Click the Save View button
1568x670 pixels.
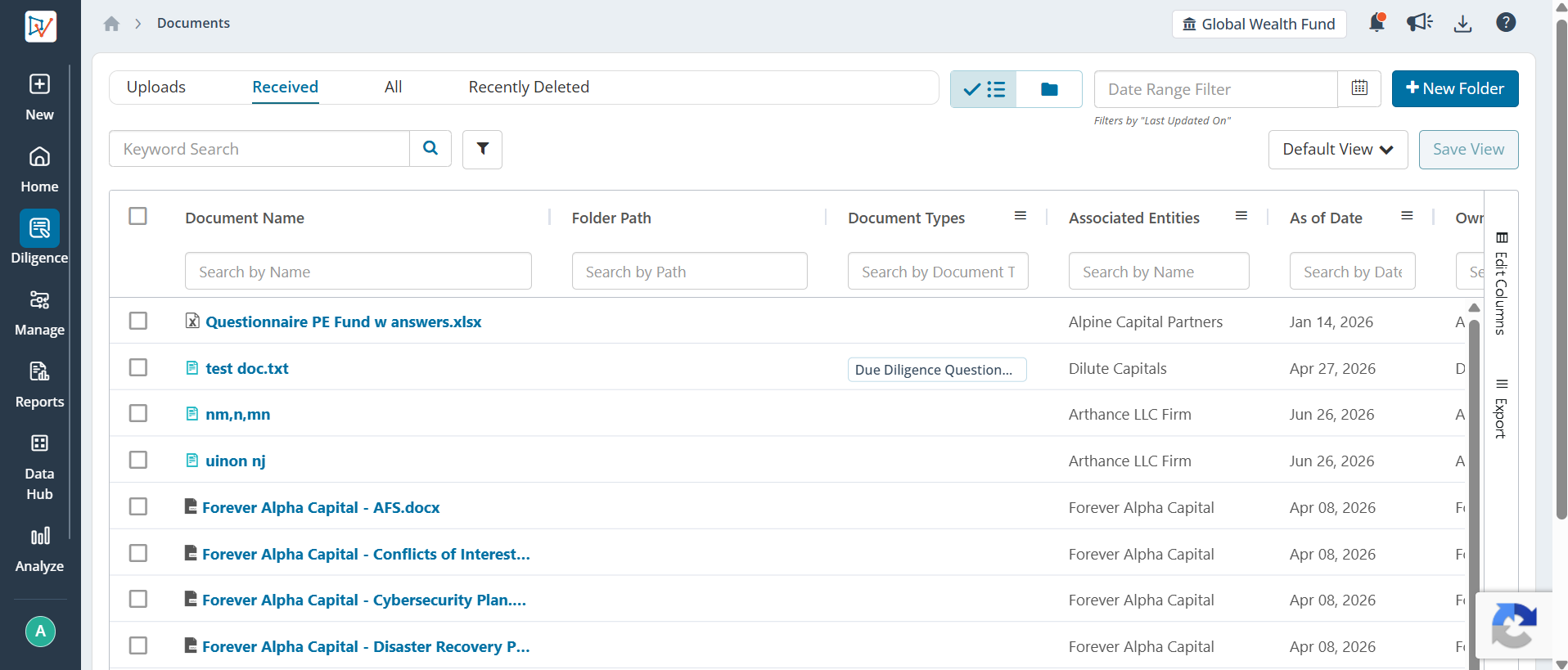point(1468,150)
